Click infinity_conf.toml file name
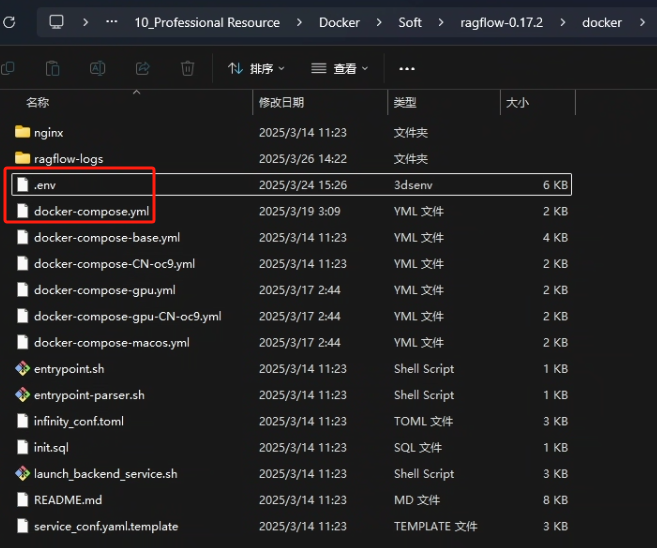 (x=79, y=421)
